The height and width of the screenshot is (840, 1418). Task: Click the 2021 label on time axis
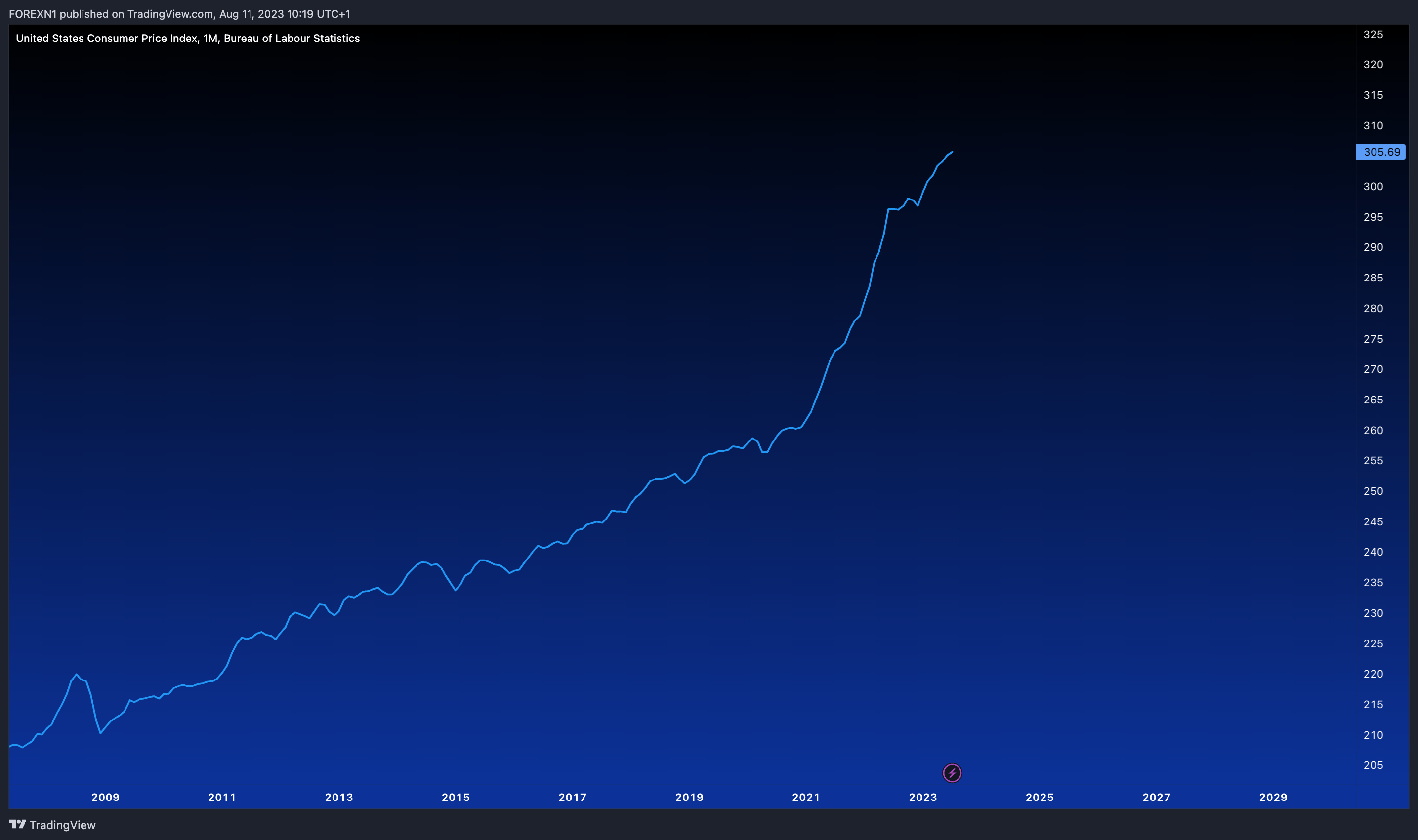click(x=806, y=797)
